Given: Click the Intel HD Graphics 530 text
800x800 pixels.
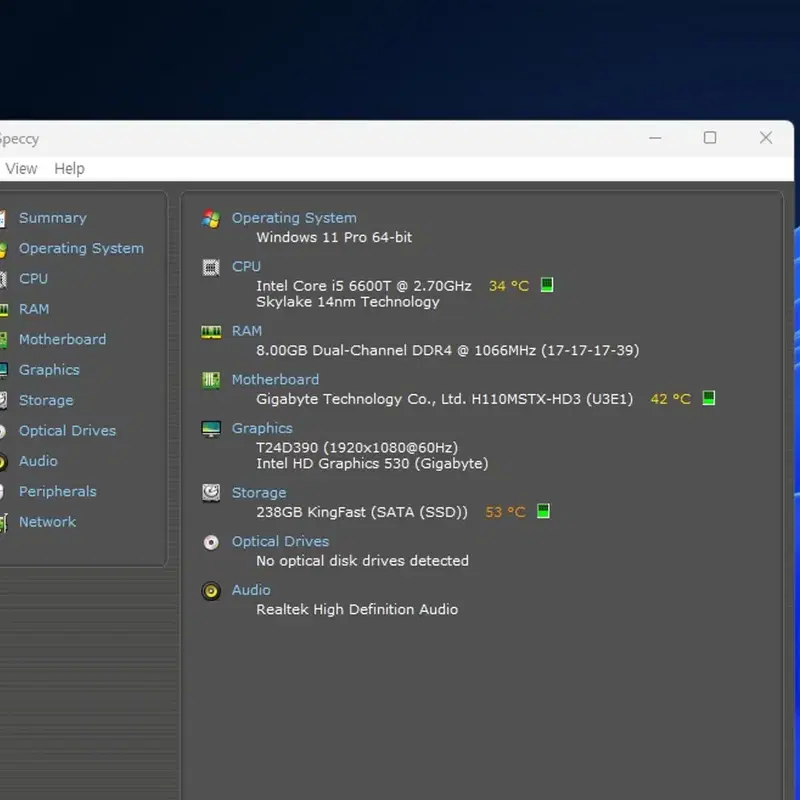Looking at the screenshot, I should [x=372, y=464].
